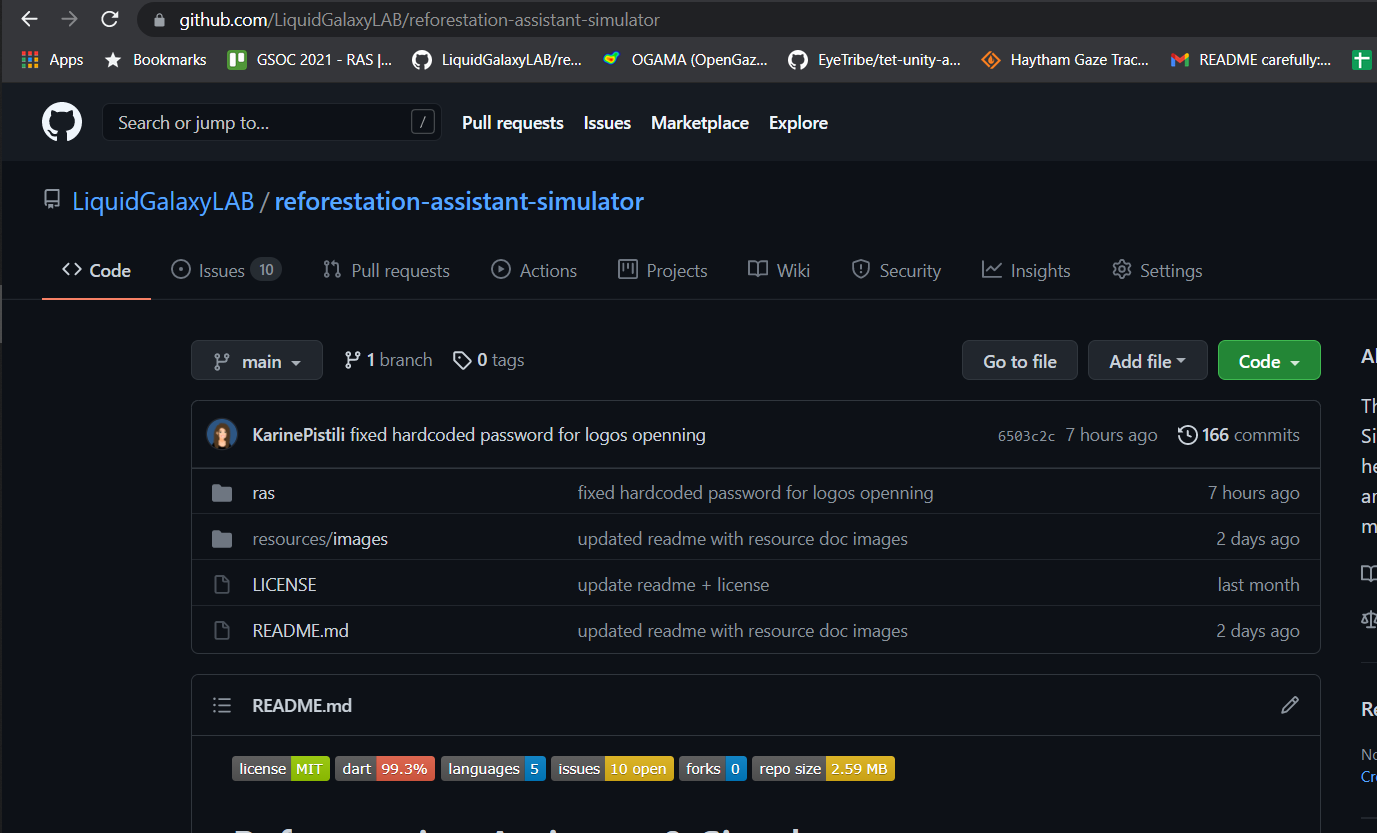The width and height of the screenshot is (1377, 833).
Task: Open commit 6503c2c link
Action: click(1026, 435)
